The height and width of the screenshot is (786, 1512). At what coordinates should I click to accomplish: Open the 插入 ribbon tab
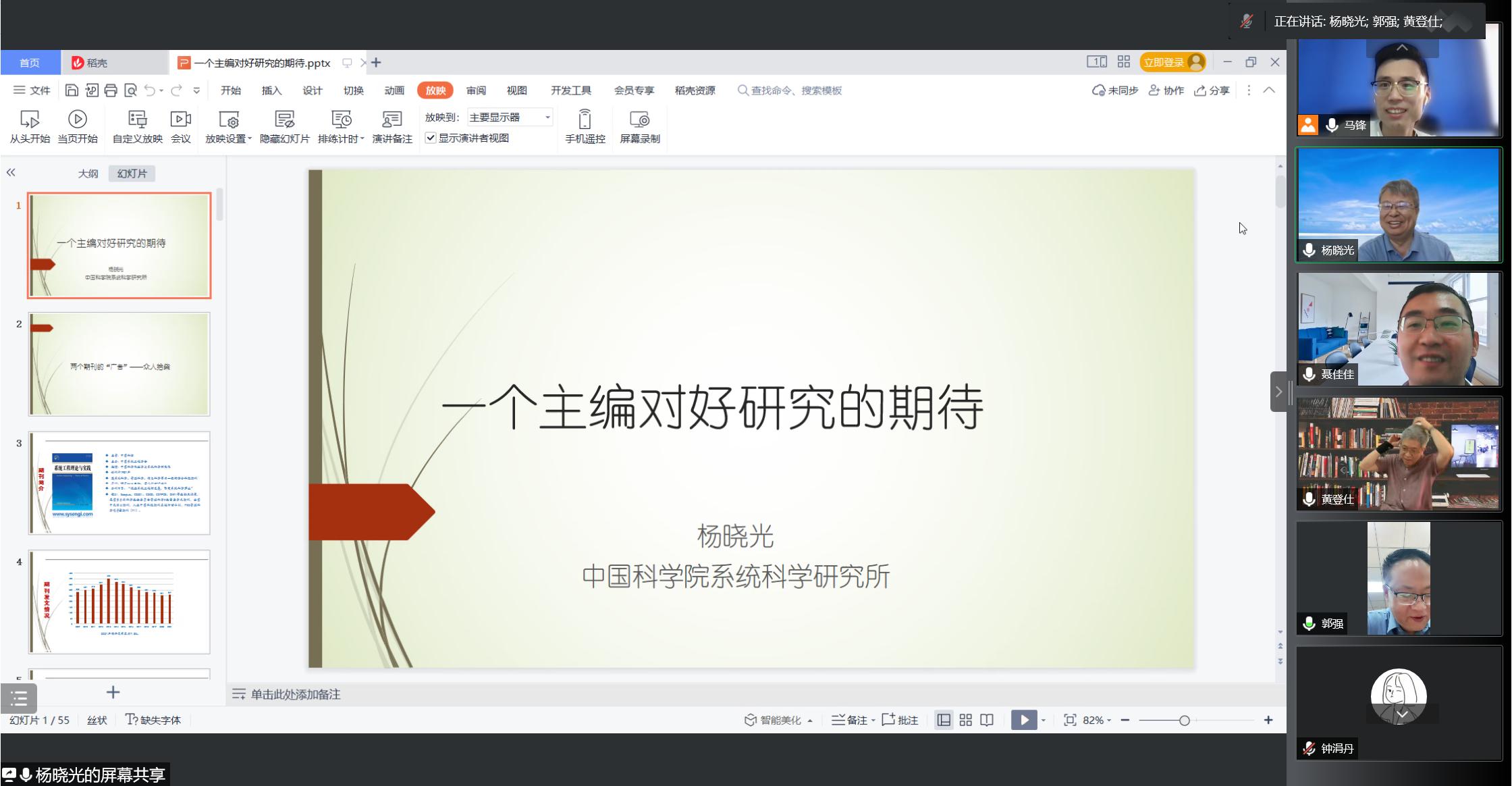click(271, 90)
